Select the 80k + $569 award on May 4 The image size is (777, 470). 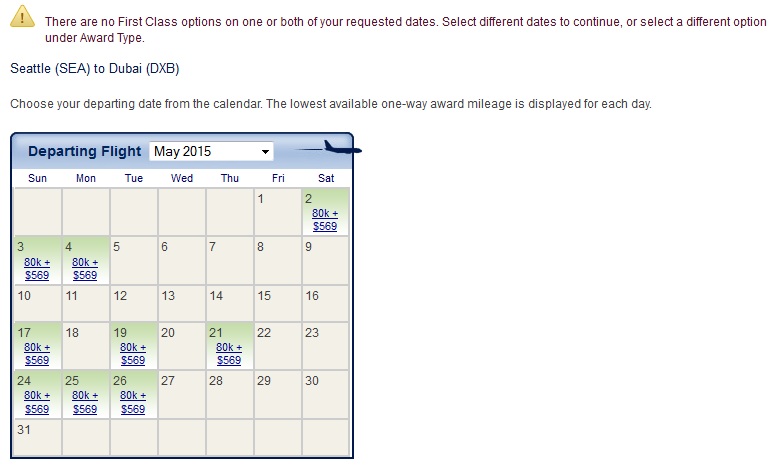85,268
